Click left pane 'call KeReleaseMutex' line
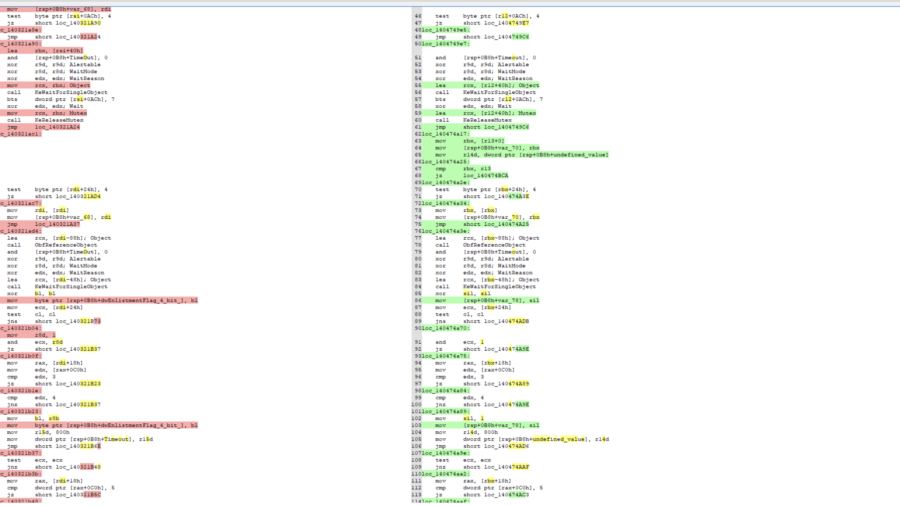 click(x=45, y=120)
